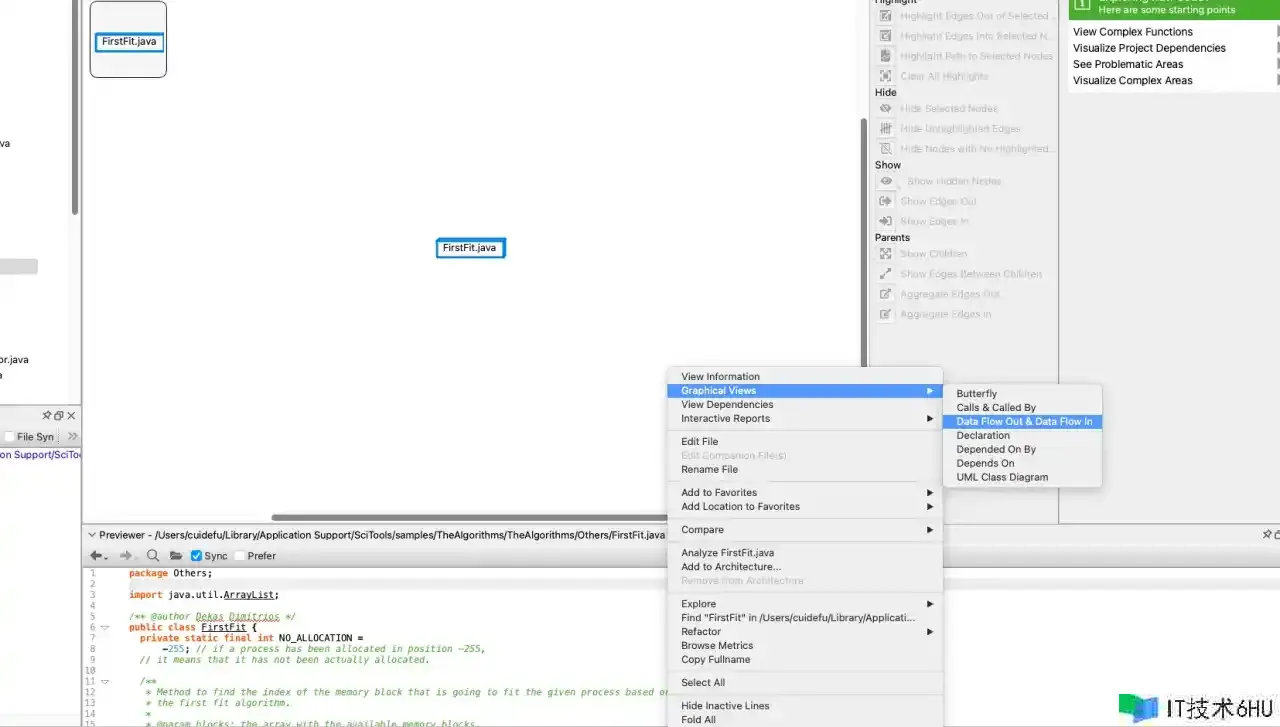The image size is (1280, 727).
Task: Click the Show Children icon under Parents
Action: pyautogui.click(x=885, y=254)
